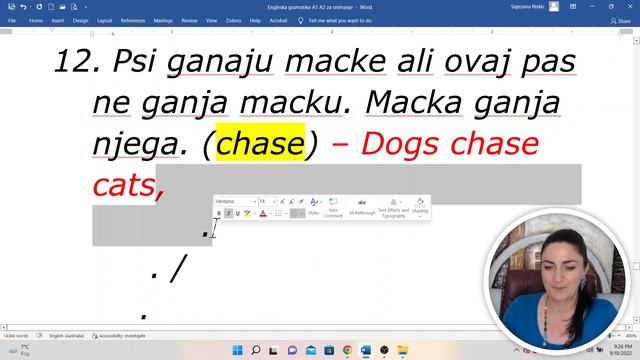Open the Chat app on the taskbar
Viewport: 640px width, 360px height.
(x=292, y=350)
